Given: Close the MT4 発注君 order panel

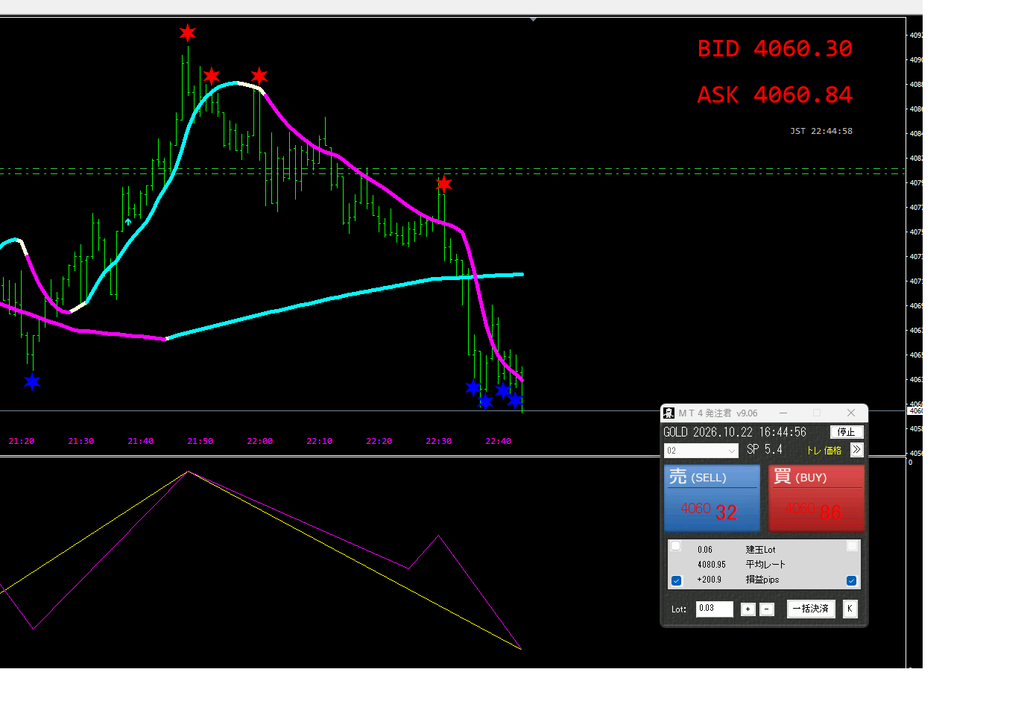Looking at the screenshot, I should [850, 413].
